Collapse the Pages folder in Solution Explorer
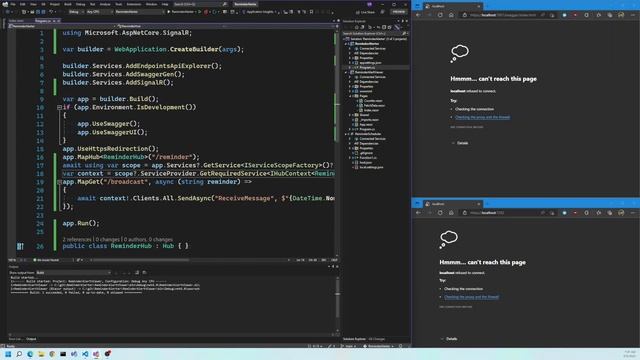Image resolution: width=640 pixels, height=360 pixels. (x=350, y=96)
